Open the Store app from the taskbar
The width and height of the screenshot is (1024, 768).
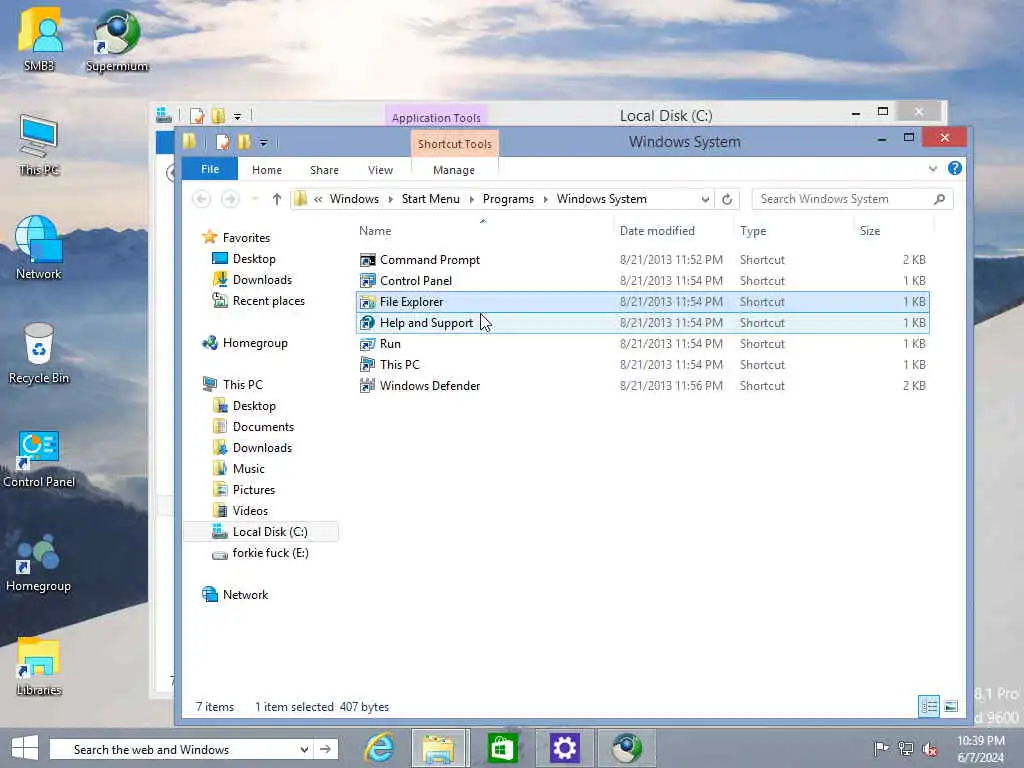click(502, 748)
